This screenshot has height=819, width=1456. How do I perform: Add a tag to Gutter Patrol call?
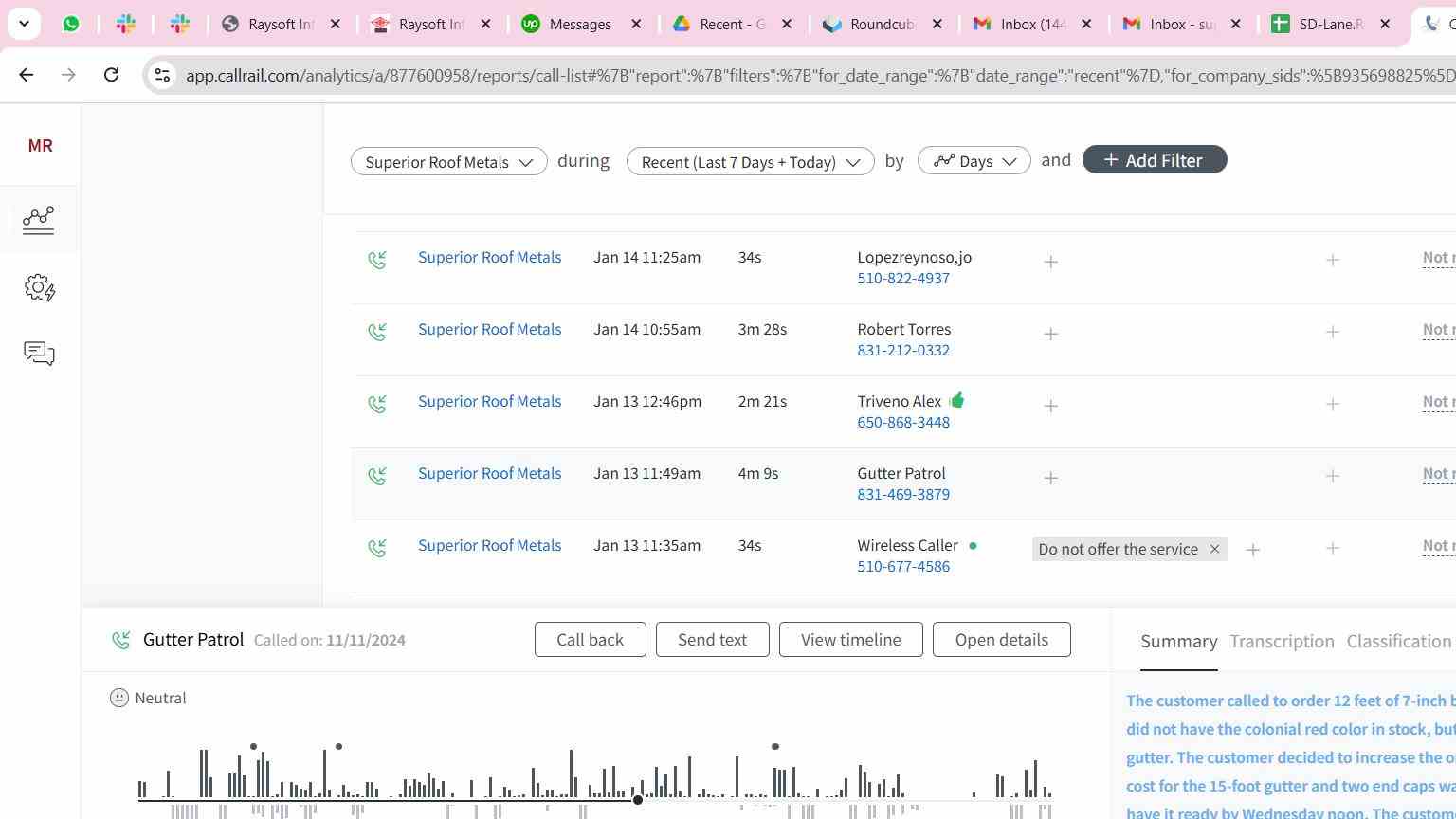1050,478
